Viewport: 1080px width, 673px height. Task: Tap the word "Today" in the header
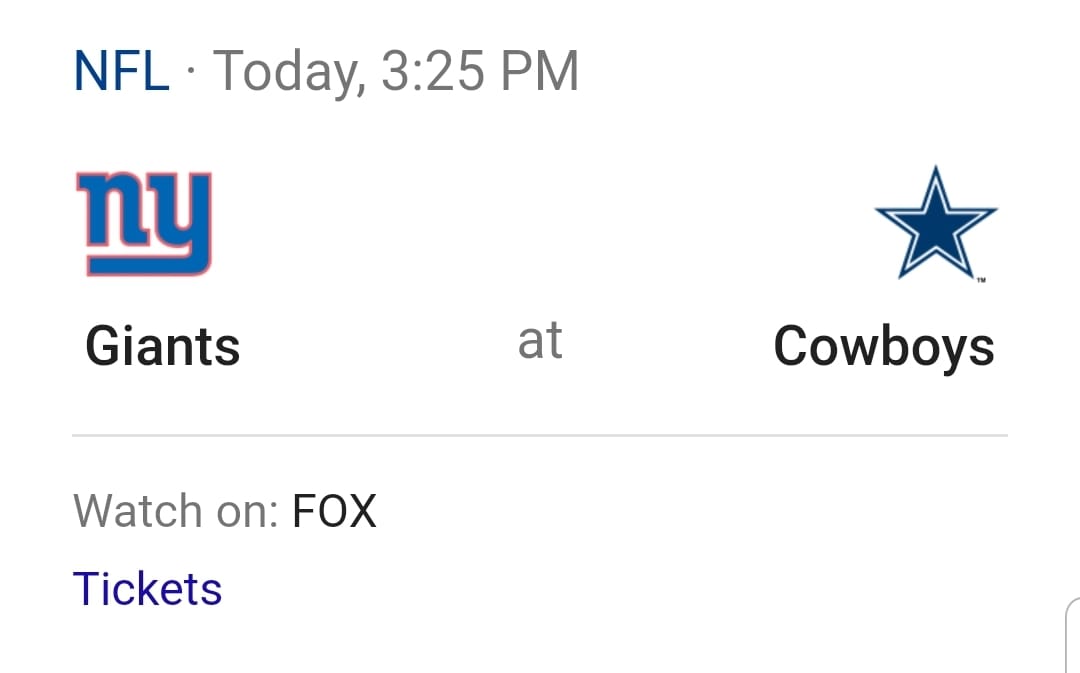(x=285, y=72)
